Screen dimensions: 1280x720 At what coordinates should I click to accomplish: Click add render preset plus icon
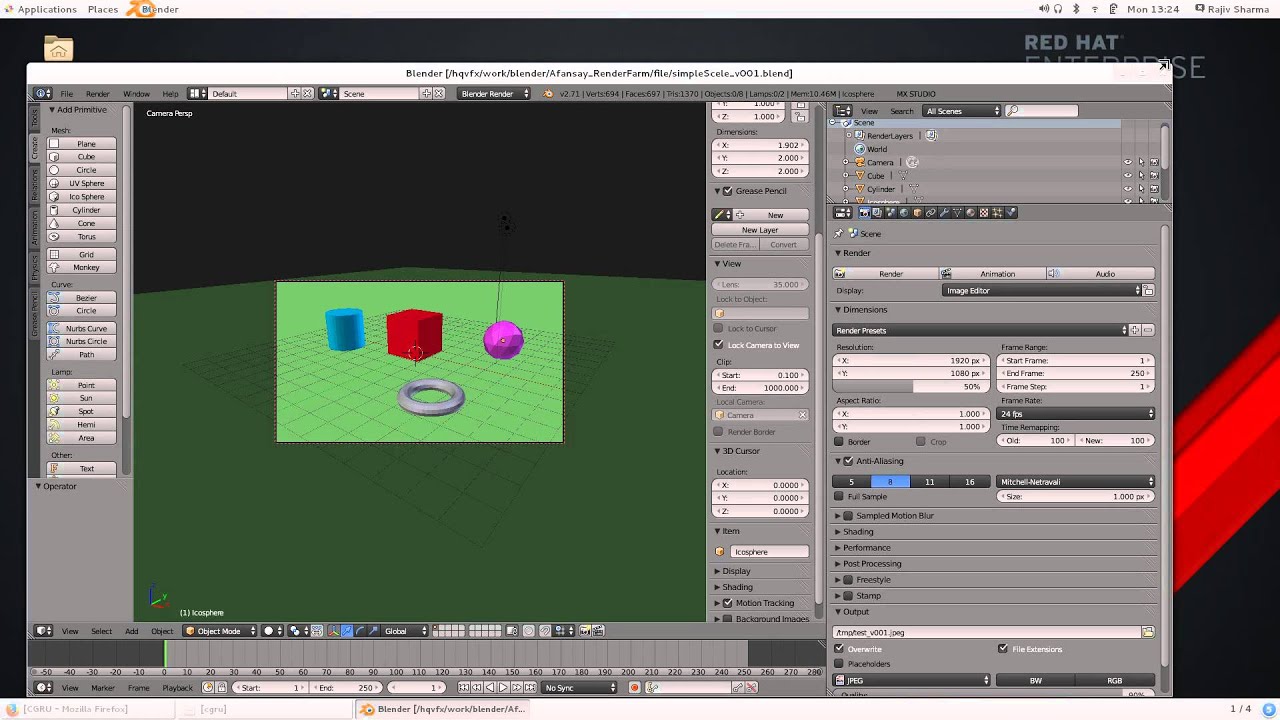tap(1135, 330)
